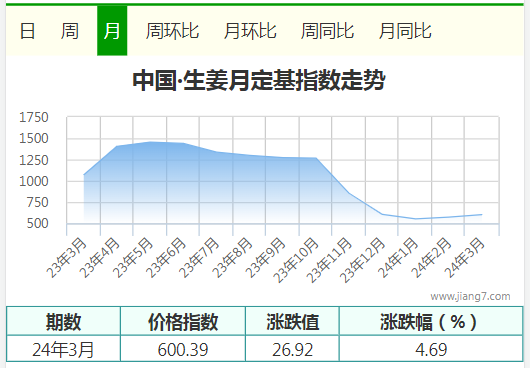Click the 23年10月 axis label
The height and width of the screenshot is (368, 530).
coord(296,260)
